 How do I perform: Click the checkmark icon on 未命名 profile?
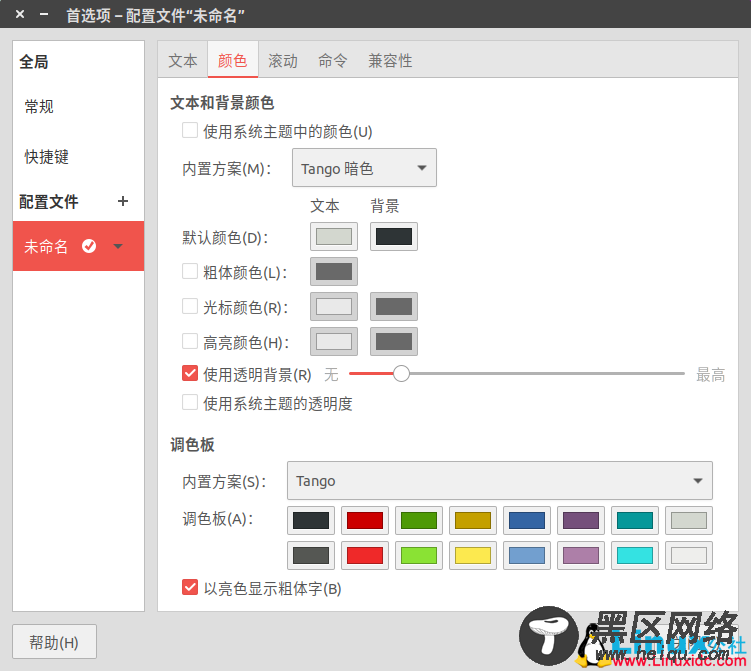[89, 246]
